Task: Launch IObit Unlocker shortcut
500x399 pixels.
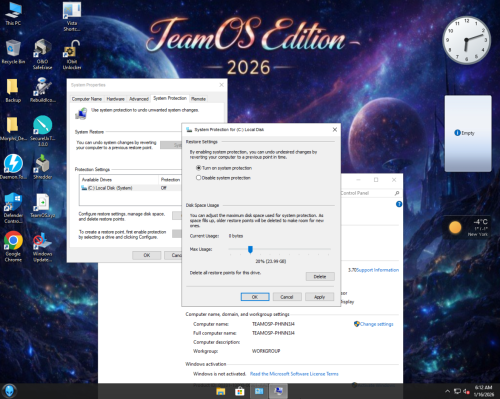Action: click(x=72, y=55)
